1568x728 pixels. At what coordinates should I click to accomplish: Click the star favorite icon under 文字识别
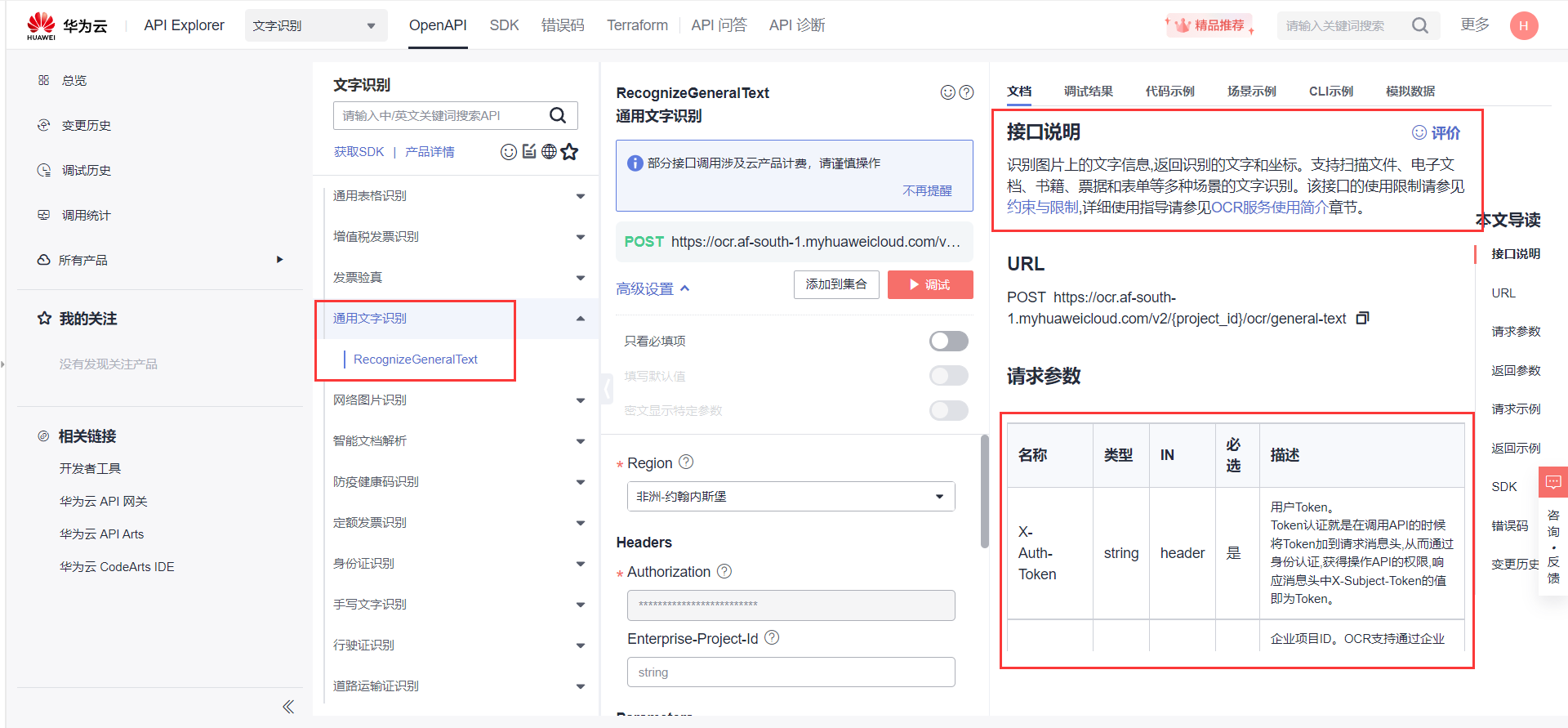click(570, 152)
